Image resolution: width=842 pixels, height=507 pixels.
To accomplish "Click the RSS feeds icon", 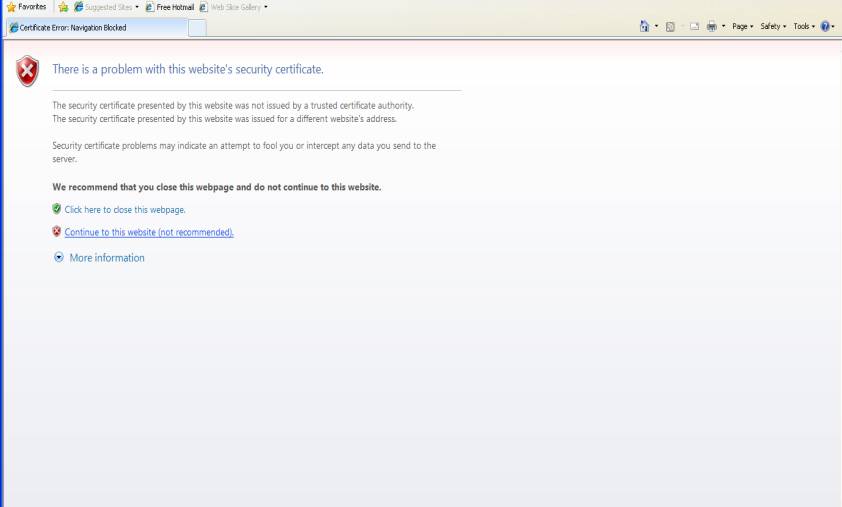I will (x=670, y=26).
